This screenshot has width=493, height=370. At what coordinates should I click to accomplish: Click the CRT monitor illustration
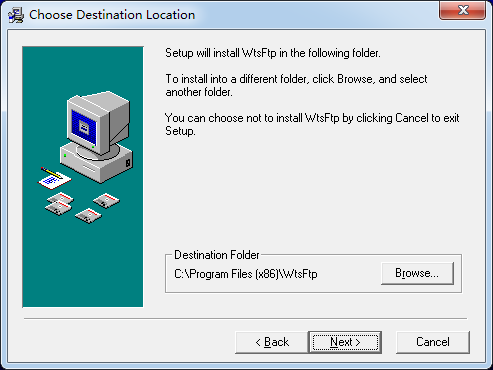click(x=98, y=123)
